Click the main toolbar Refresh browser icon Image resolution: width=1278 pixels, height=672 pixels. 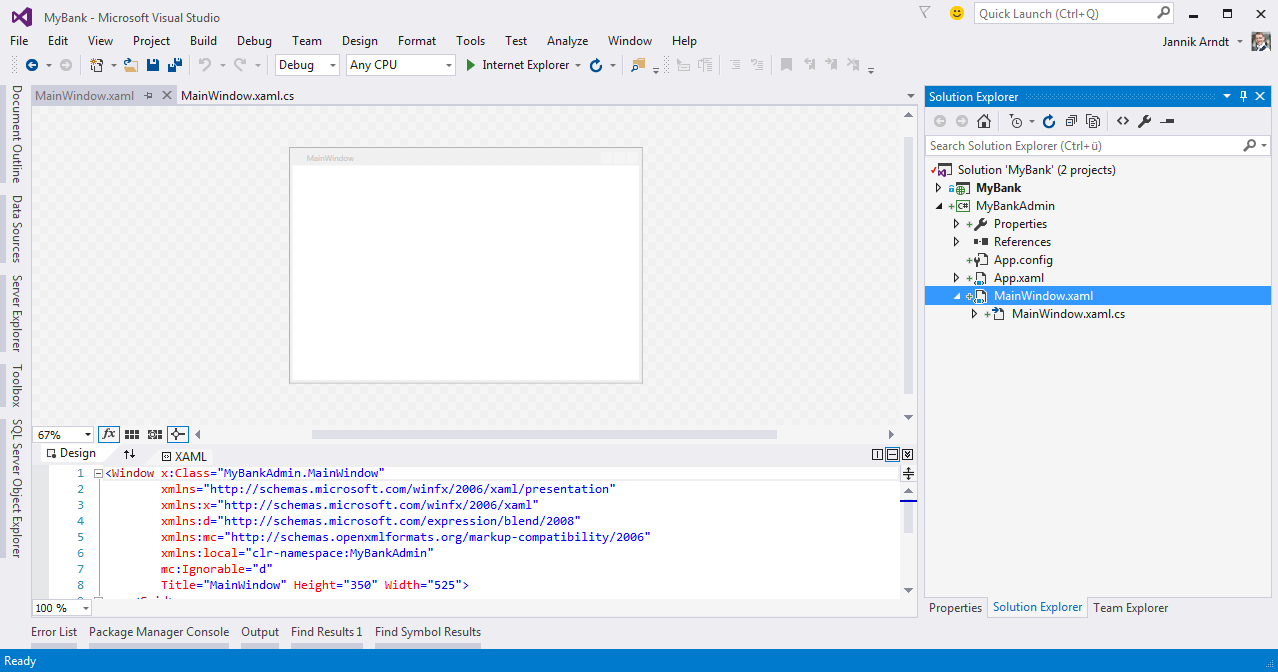[x=596, y=65]
